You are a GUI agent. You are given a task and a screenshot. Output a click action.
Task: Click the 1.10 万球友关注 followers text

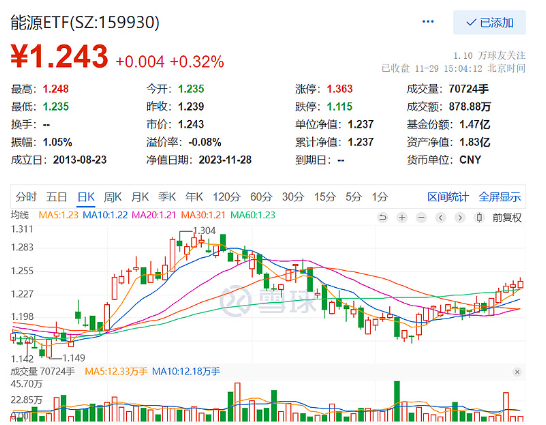tap(489, 56)
